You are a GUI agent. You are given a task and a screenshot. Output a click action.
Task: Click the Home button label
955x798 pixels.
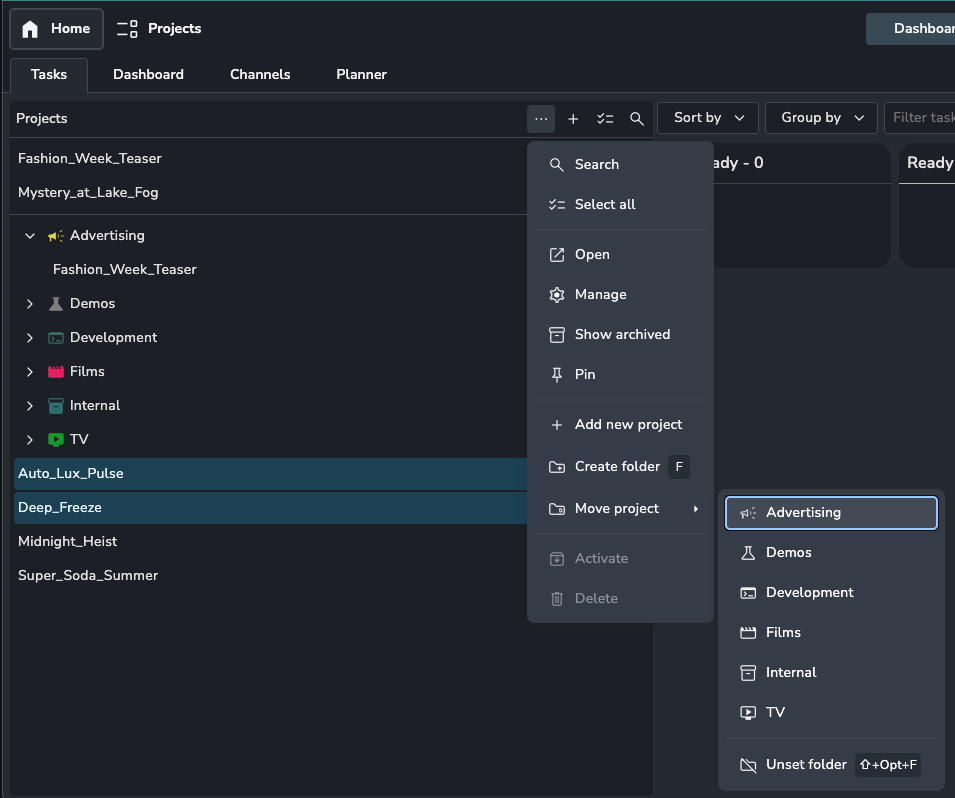point(71,29)
